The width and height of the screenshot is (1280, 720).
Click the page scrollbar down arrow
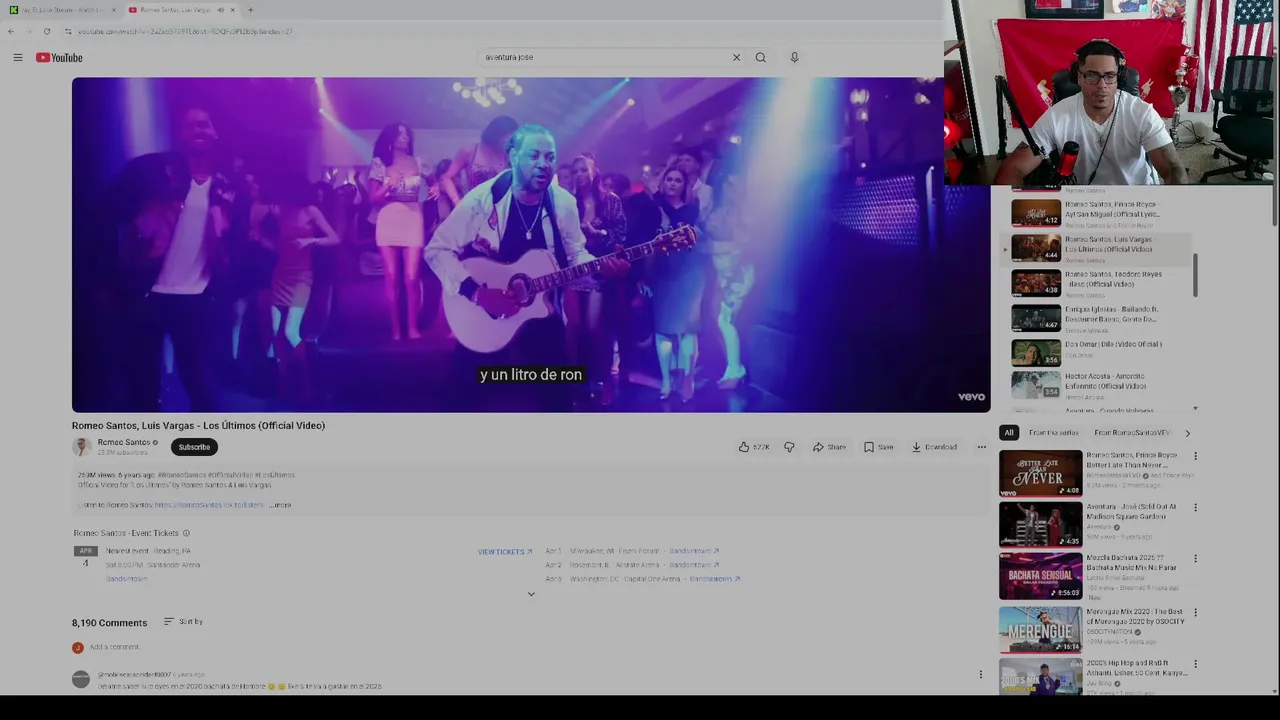(x=1275, y=690)
